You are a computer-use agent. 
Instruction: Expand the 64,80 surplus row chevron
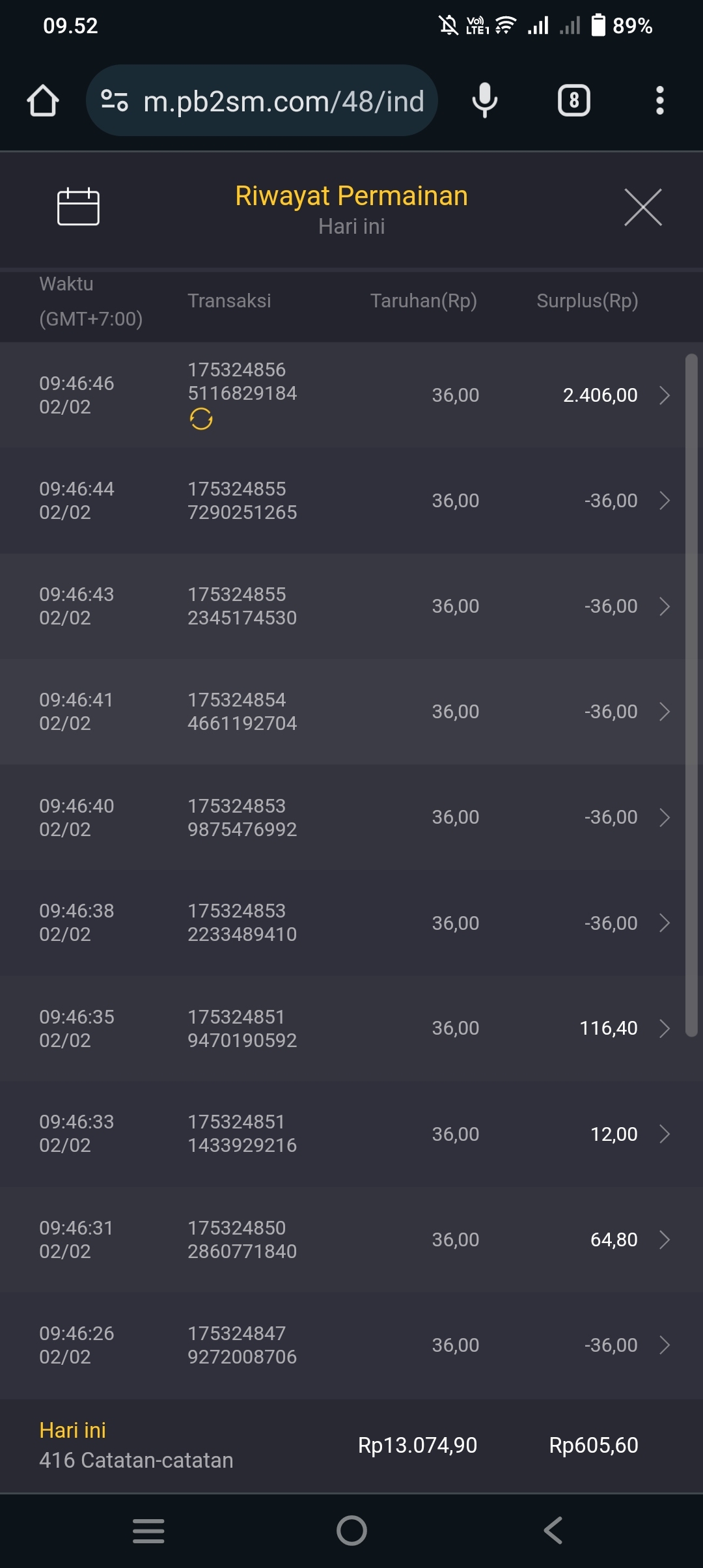pos(665,1239)
